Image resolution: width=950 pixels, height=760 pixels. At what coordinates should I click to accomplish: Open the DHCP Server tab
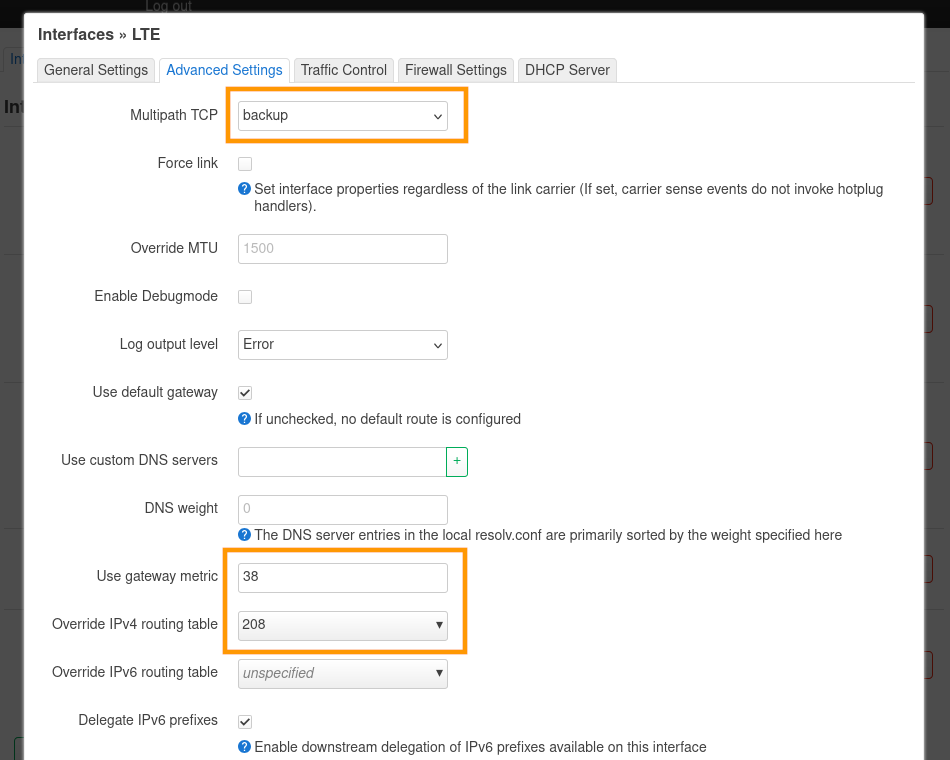pos(567,70)
